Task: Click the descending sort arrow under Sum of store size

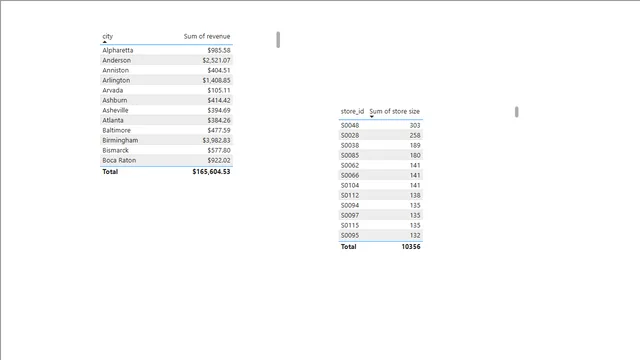Action: pos(372,117)
